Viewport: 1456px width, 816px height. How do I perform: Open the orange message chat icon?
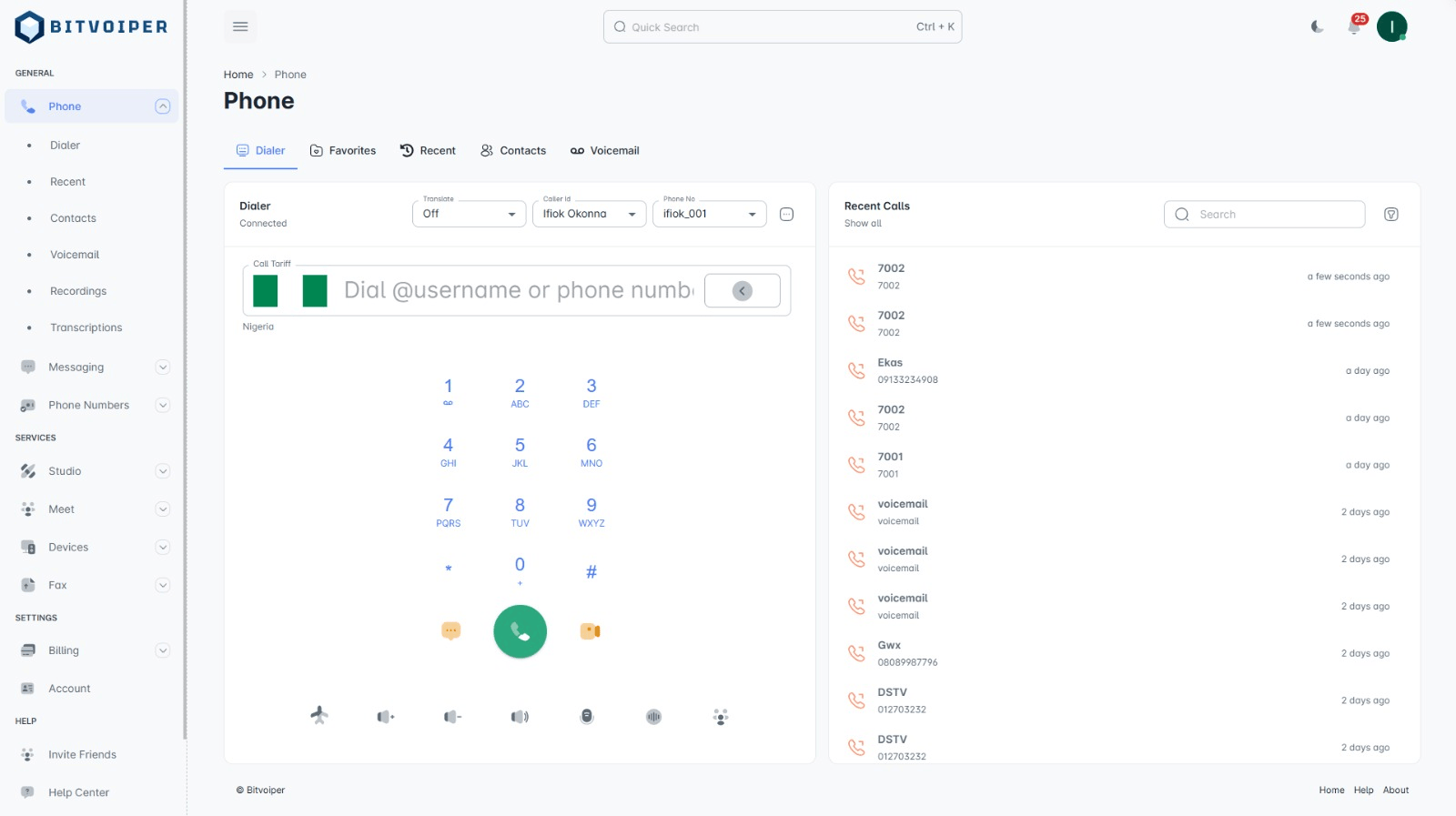tap(450, 630)
